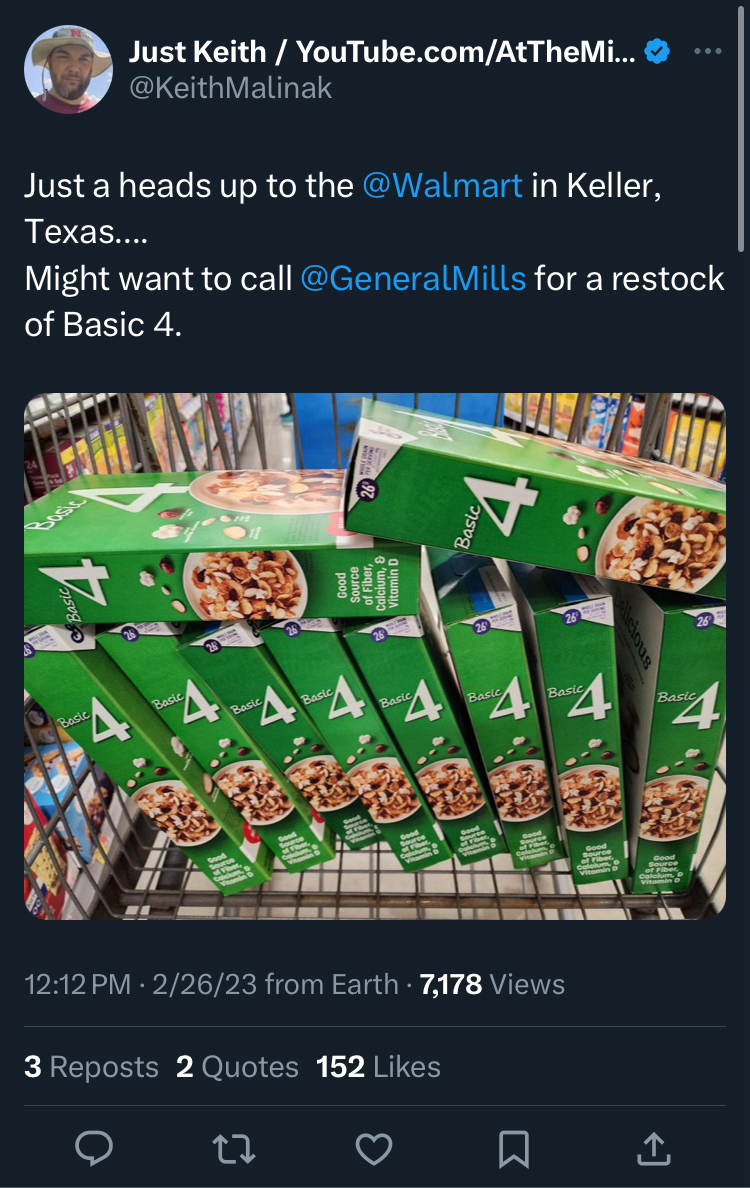Viewport: 750px width, 1188px height.
Task: Open the share upload icon
Action: (x=654, y=1148)
